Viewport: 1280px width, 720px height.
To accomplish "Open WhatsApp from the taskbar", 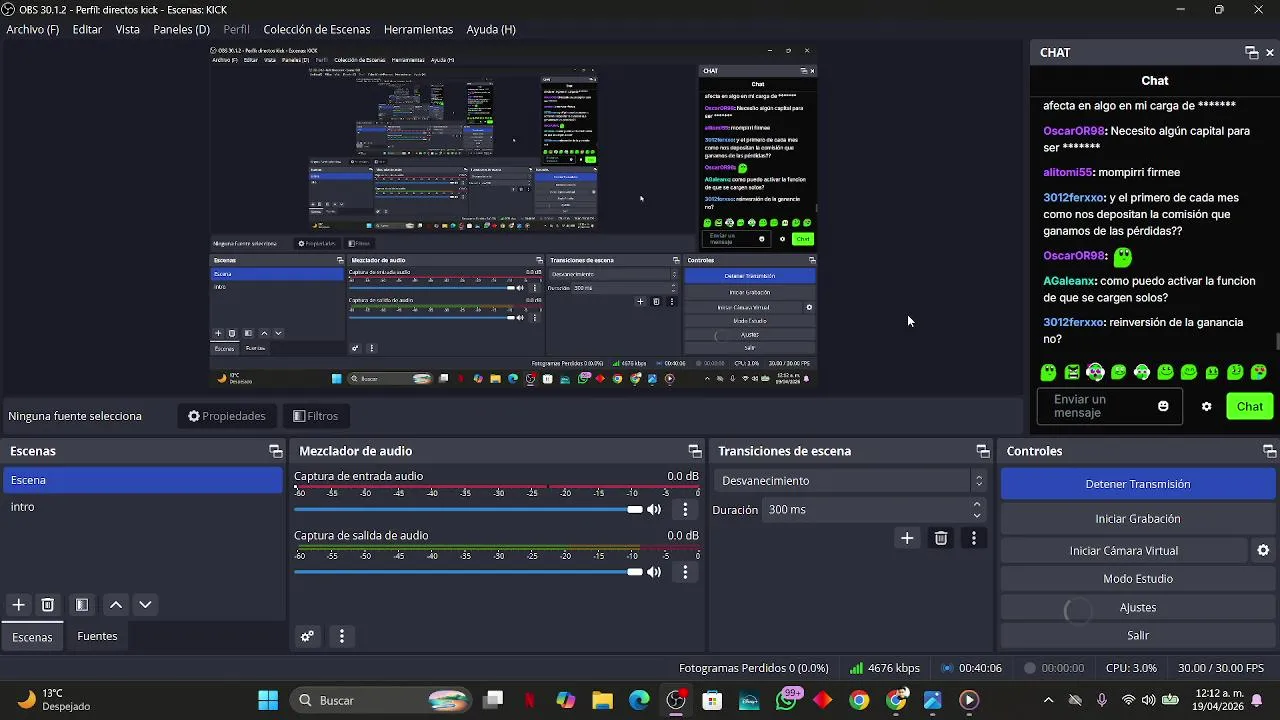I will tap(786, 700).
